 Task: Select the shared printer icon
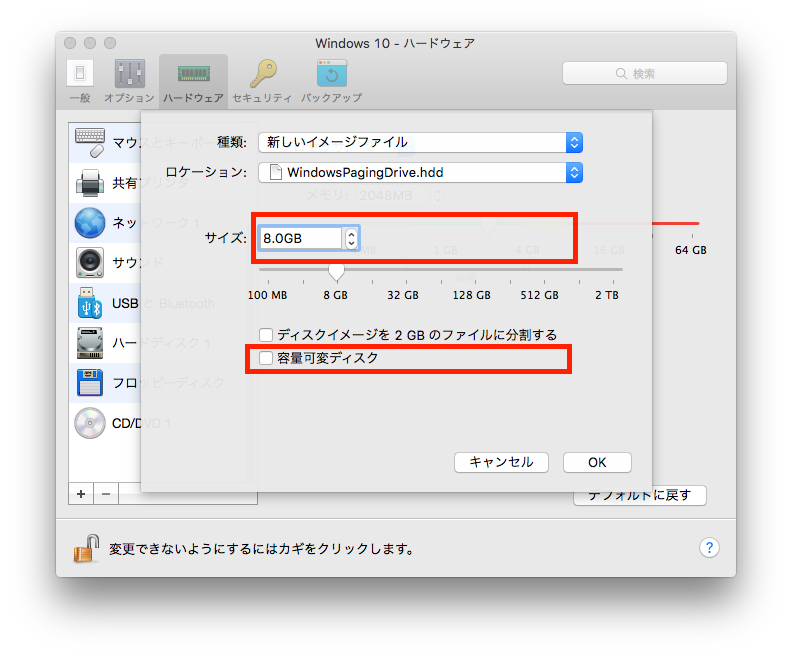tap(90, 183)
